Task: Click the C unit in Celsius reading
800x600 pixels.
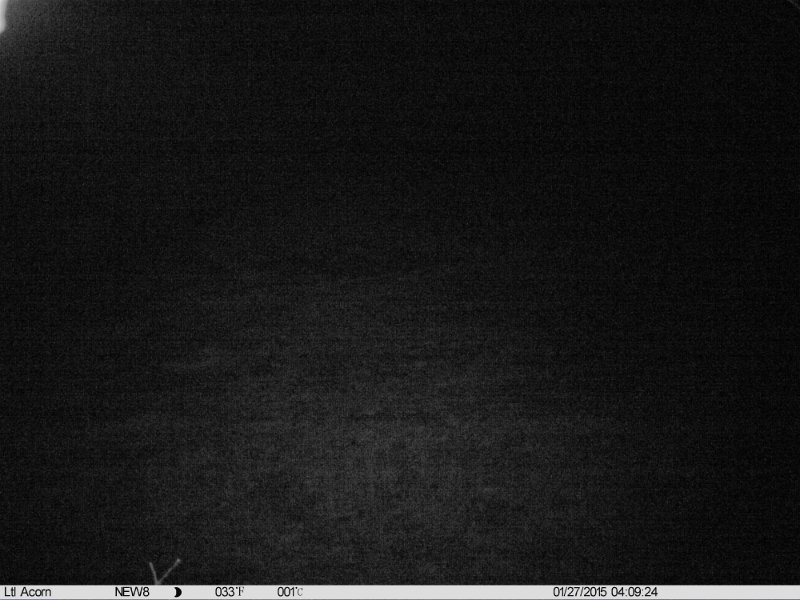Action: coord(300,592)
